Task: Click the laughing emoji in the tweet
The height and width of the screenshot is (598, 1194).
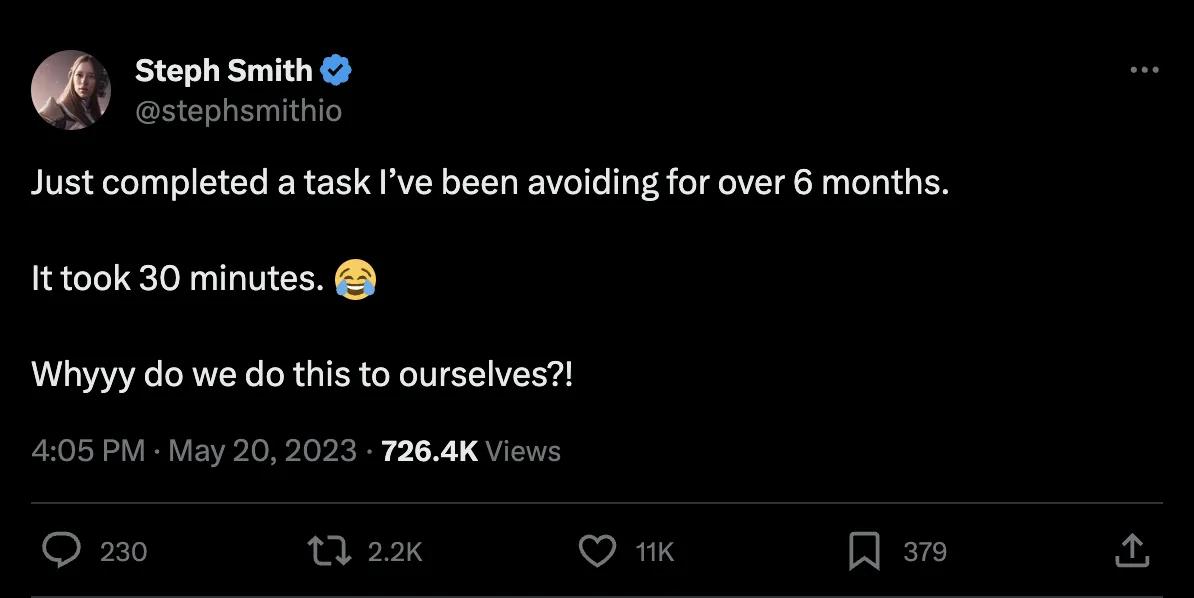Action: click(357, 279)
